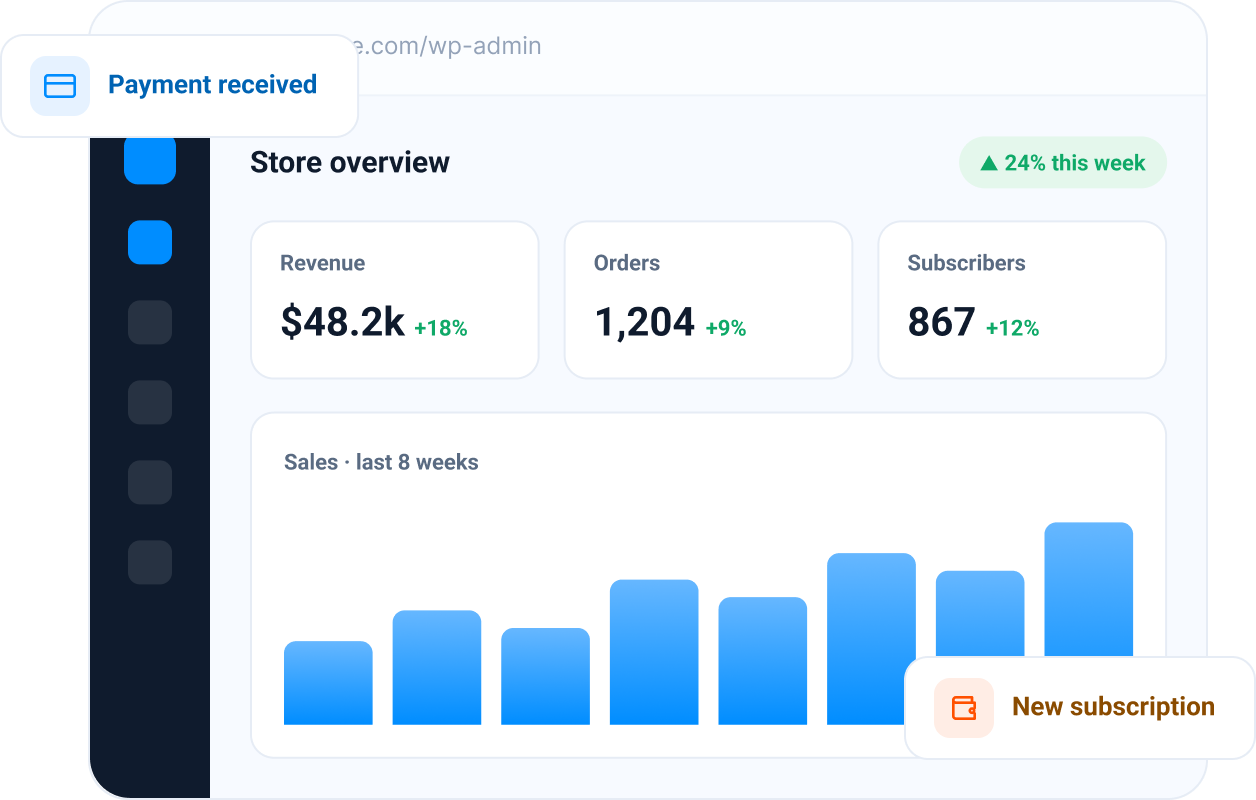Select the large blue square atop the sidebar
Viewport: 1256px width, 800px height.
150,160
